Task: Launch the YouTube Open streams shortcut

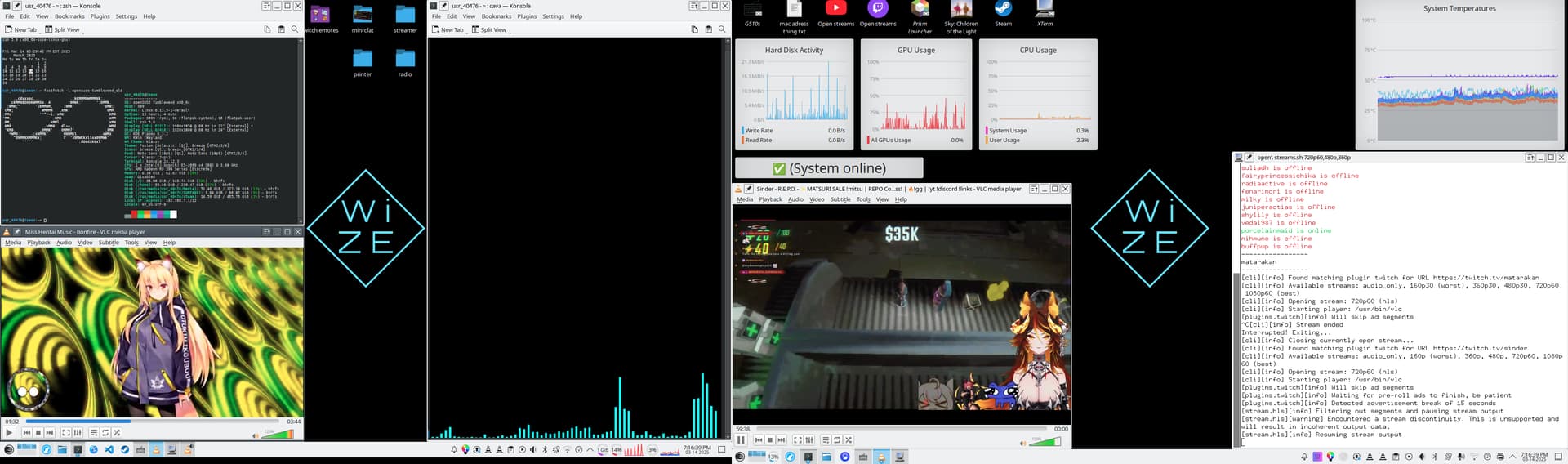Action: 835,14
